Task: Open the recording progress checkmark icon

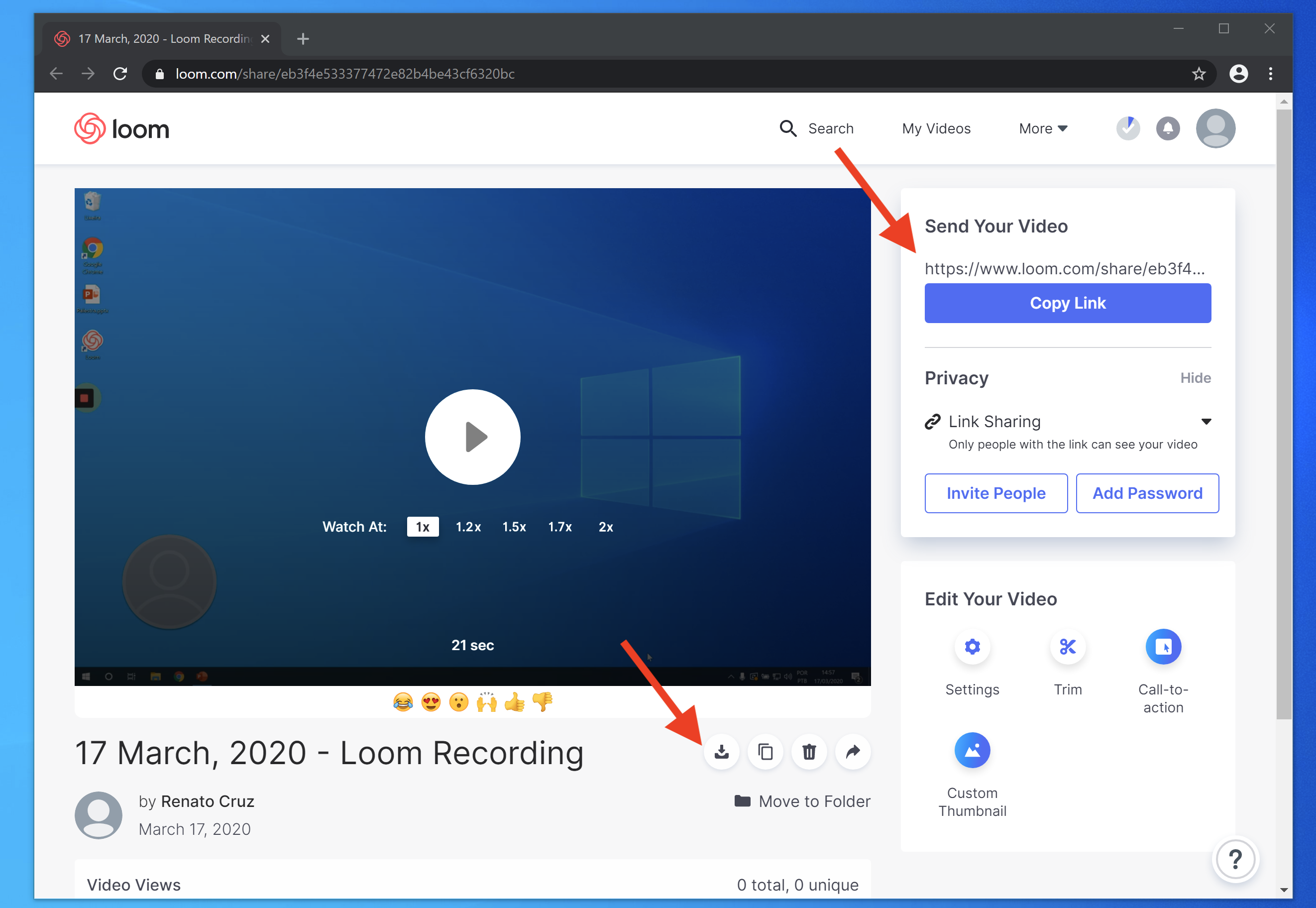Action: pyautogui.click(x=1128, y=128)
